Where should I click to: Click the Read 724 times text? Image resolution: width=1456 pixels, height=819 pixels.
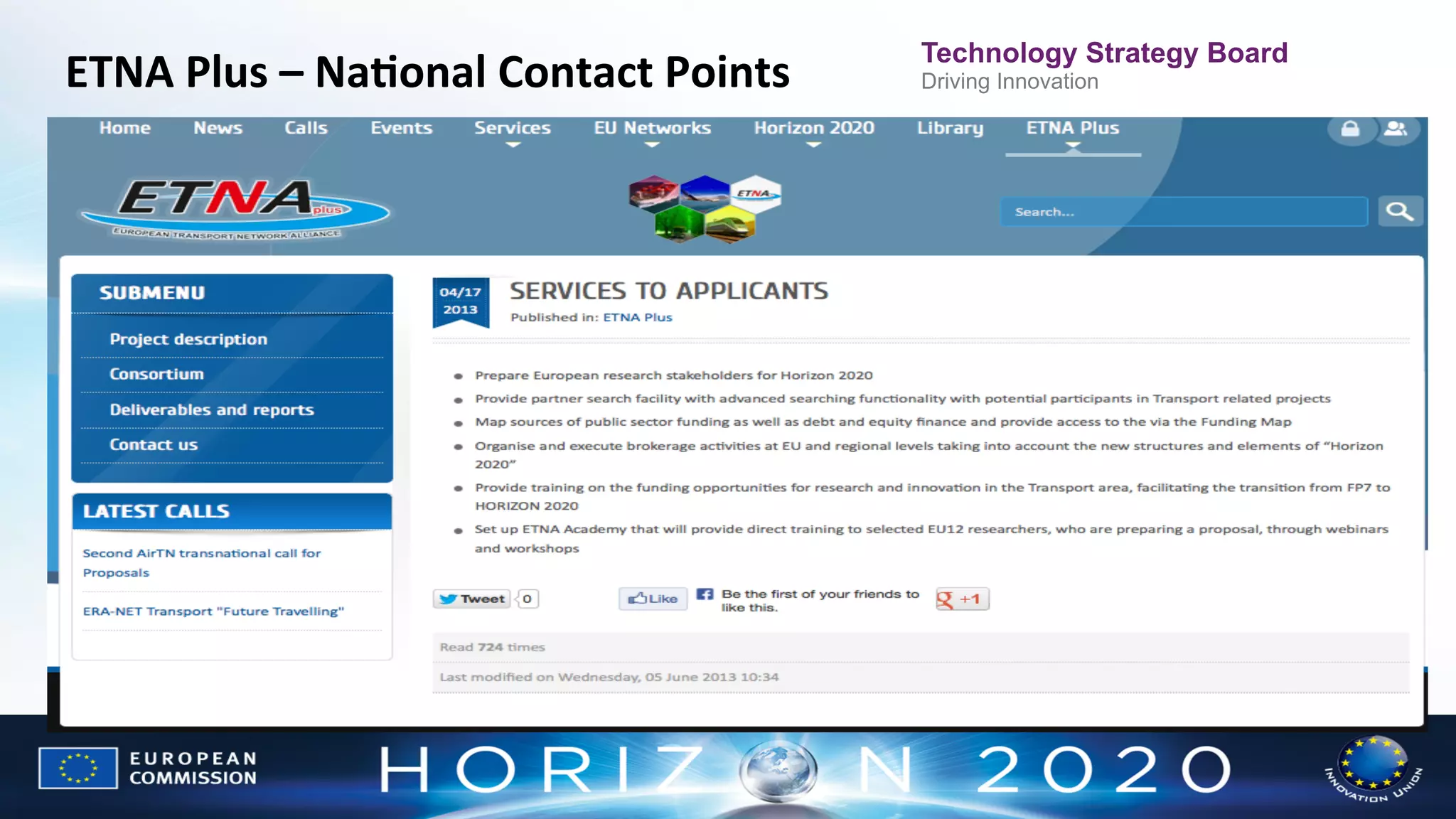[x=492, y=647]
